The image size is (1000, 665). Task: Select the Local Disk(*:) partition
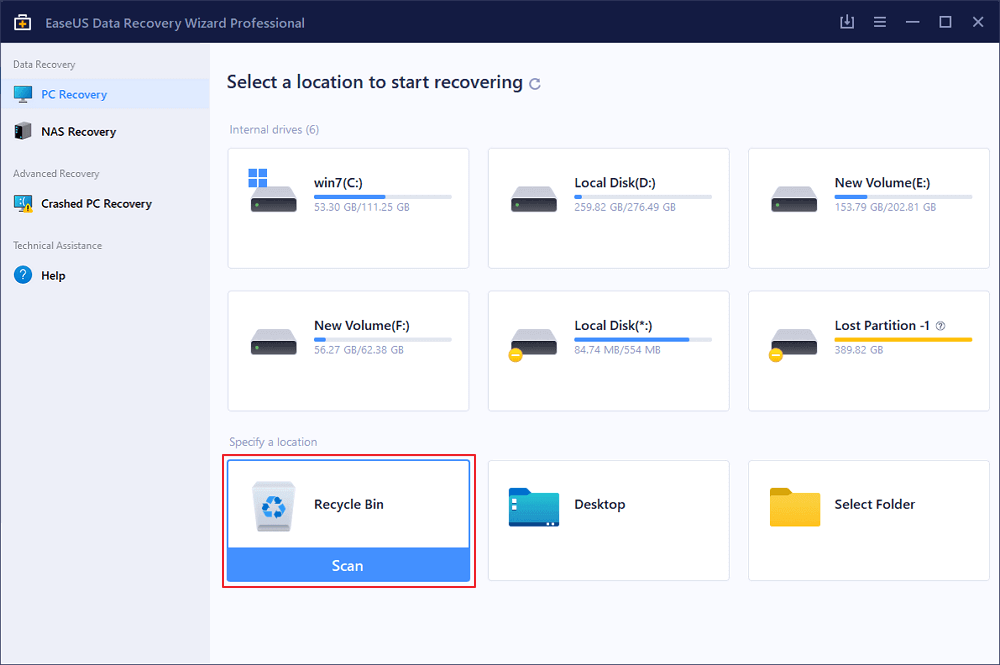pos(608,350)
